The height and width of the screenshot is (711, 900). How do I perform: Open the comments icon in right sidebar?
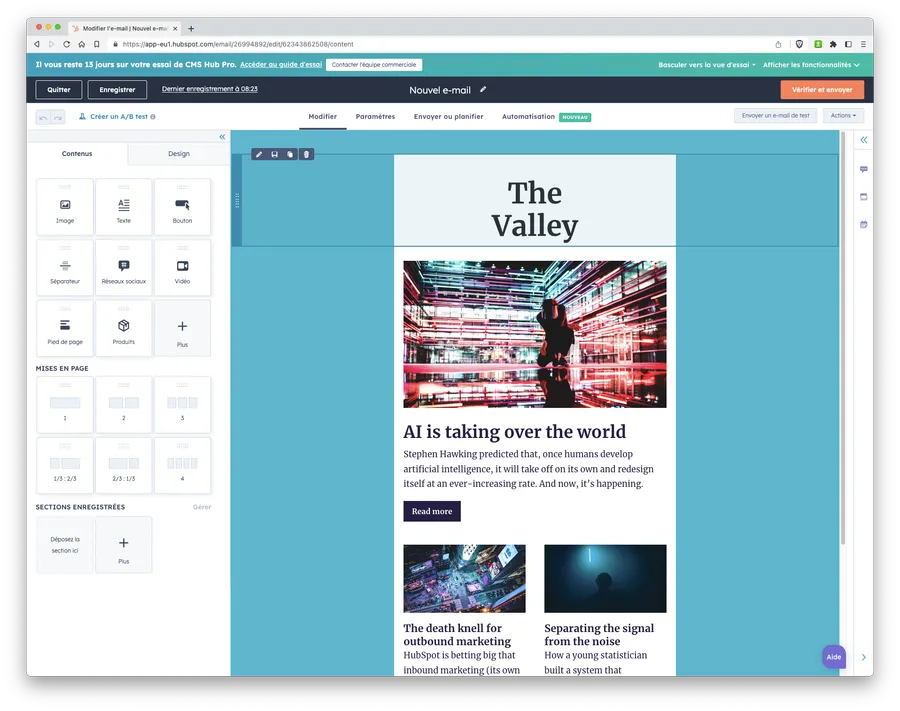pos(863,169)
